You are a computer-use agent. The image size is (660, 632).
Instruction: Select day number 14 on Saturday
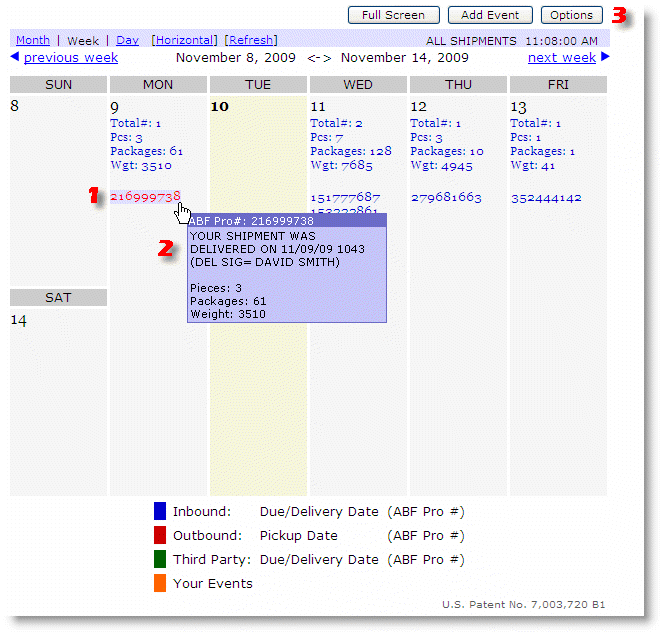point(19,321)
